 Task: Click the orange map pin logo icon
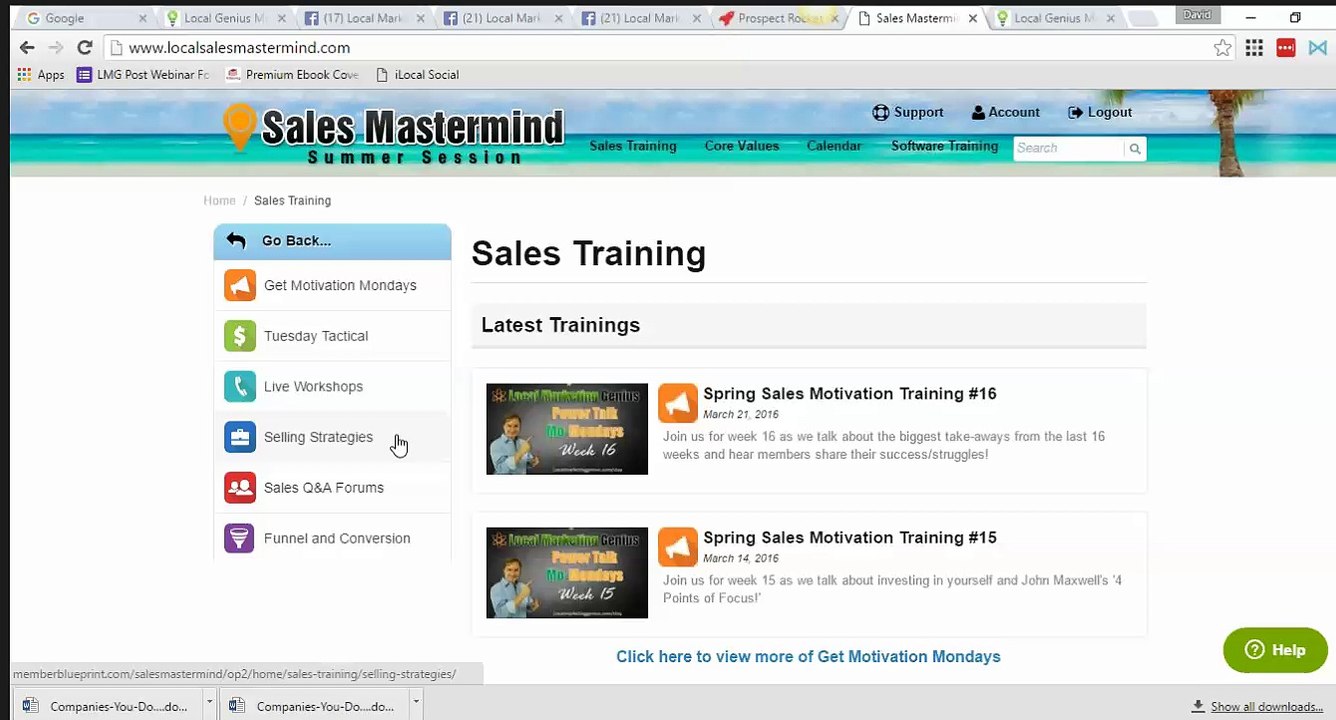click(x=239, y=127)
